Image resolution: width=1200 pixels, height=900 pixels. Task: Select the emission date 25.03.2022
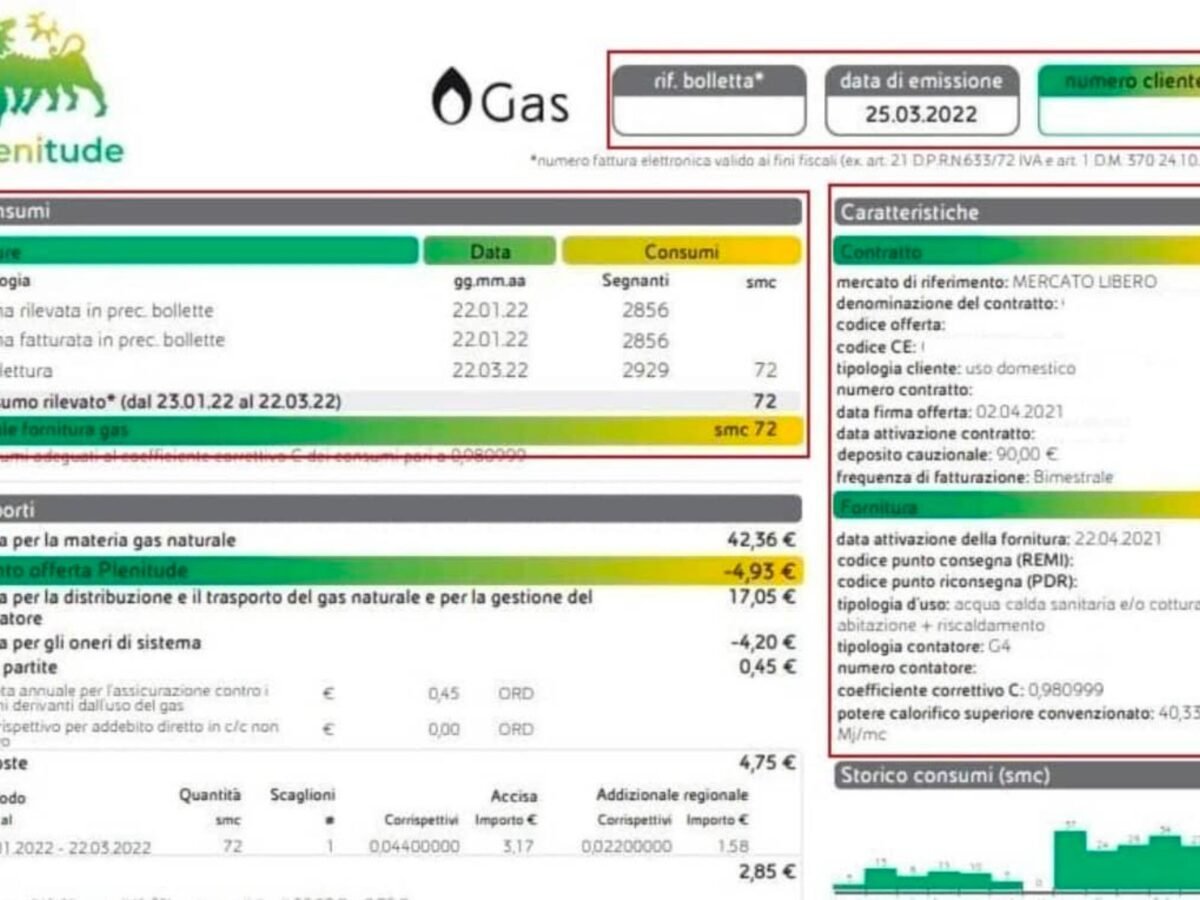pos(921,114)
